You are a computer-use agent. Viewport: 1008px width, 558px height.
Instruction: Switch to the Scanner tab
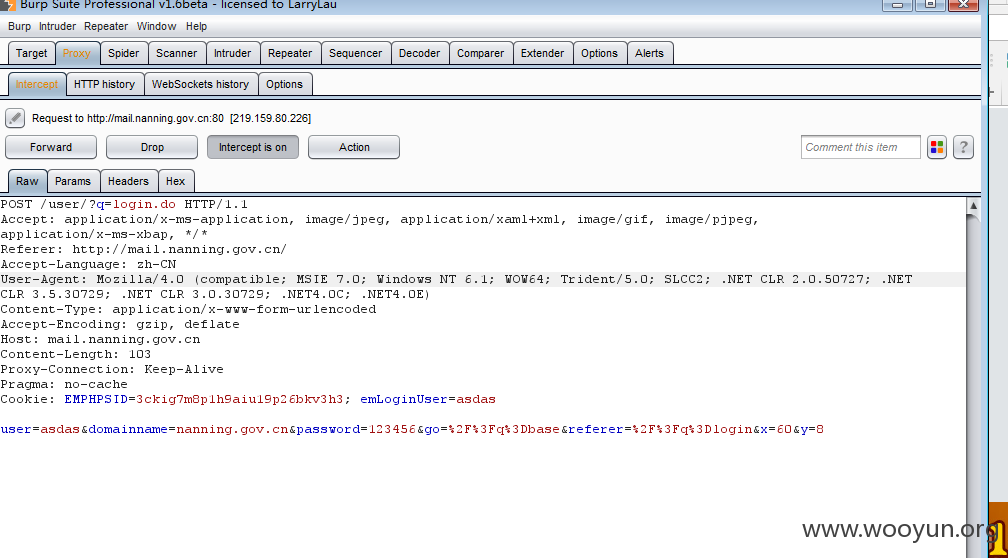pyautogui.click(x=177, y=53)
